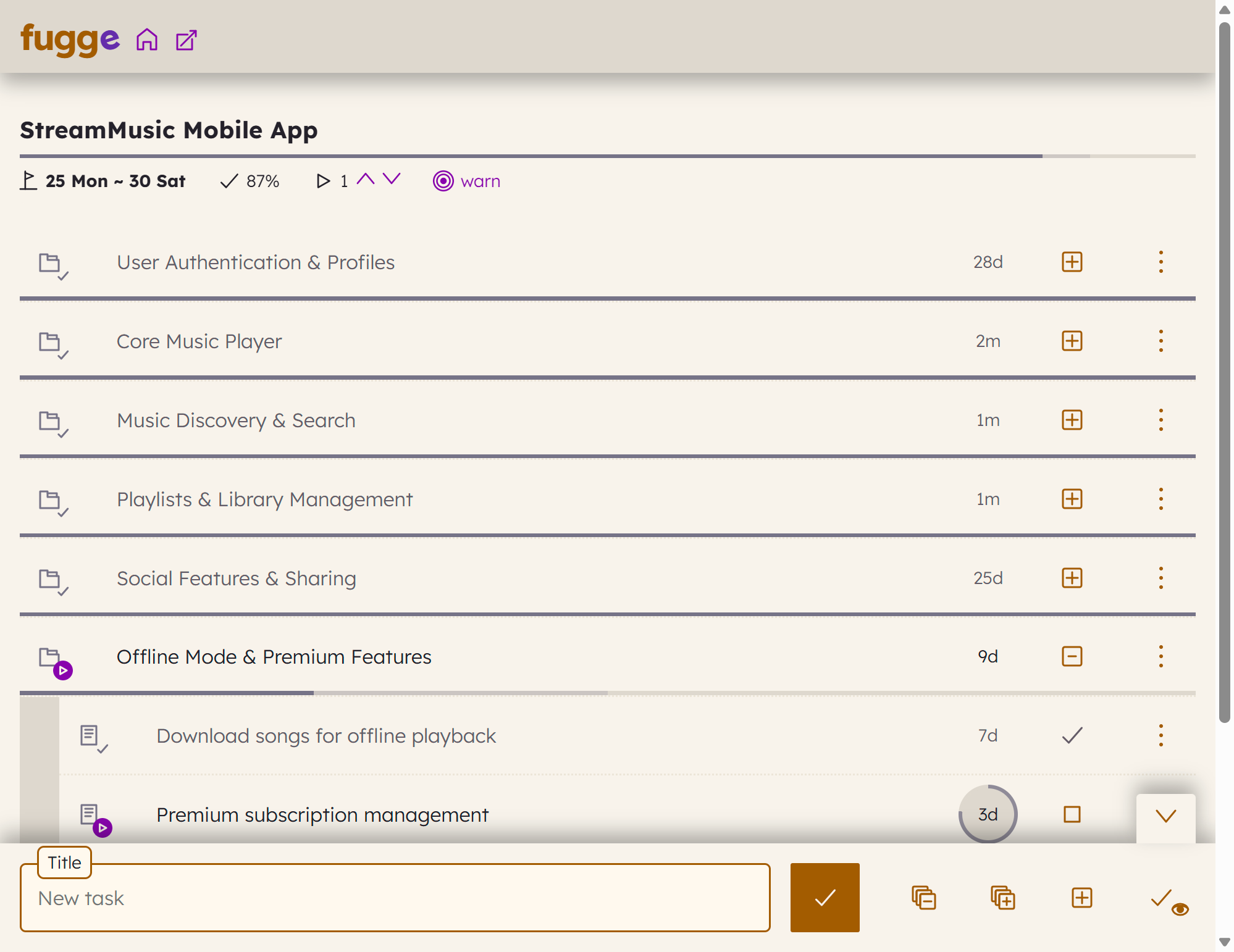Image resolution: width=1234 pixels, height=952 pixels.
Task: Expand the User Authentication & Profiles group
Action: [1072, 262]
